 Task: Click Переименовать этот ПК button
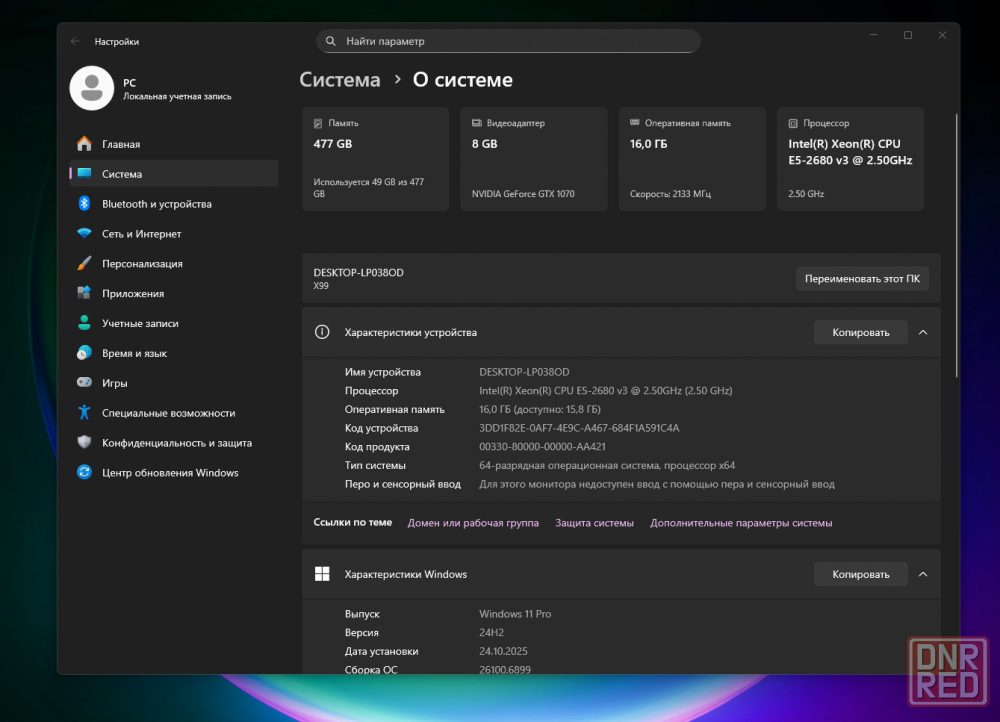point(861,279)
